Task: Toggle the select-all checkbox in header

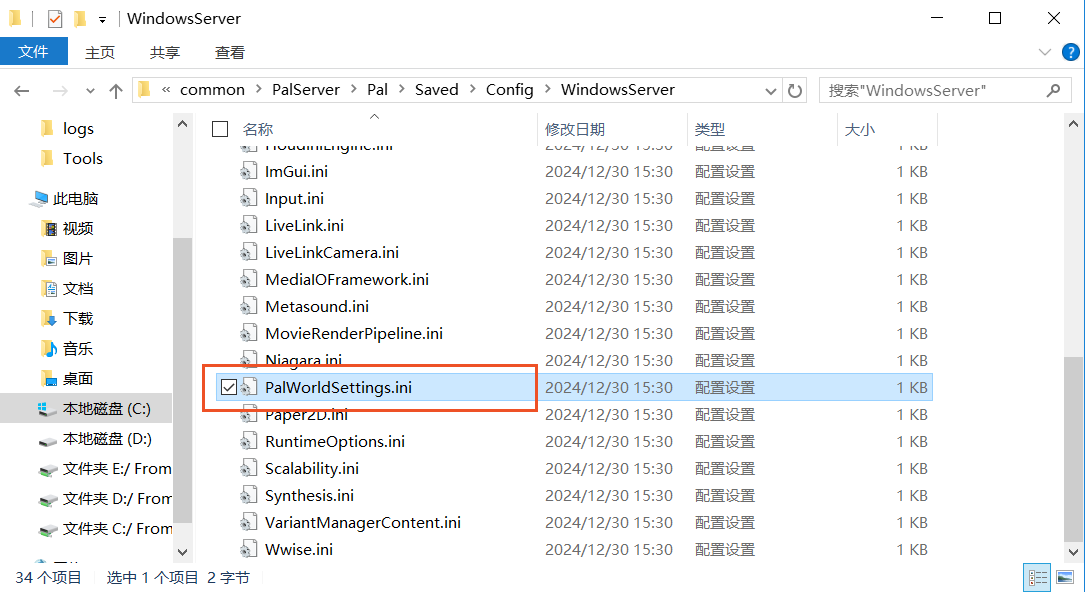Action: tap(220, 129)
